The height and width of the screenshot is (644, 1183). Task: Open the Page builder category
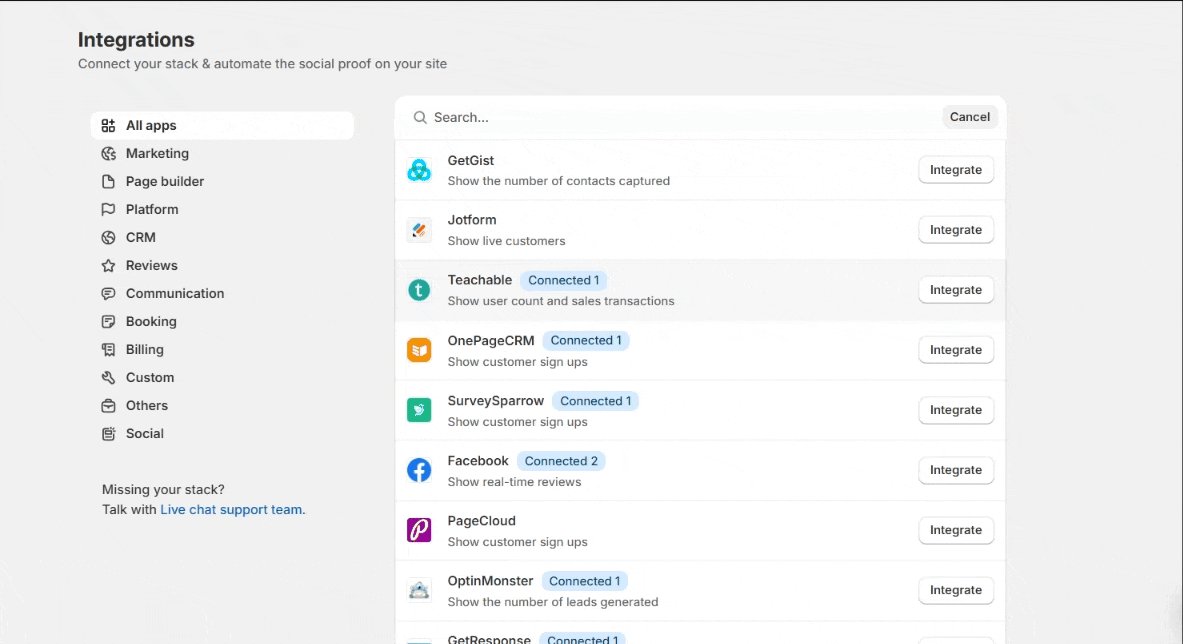(x=223, y=181)
